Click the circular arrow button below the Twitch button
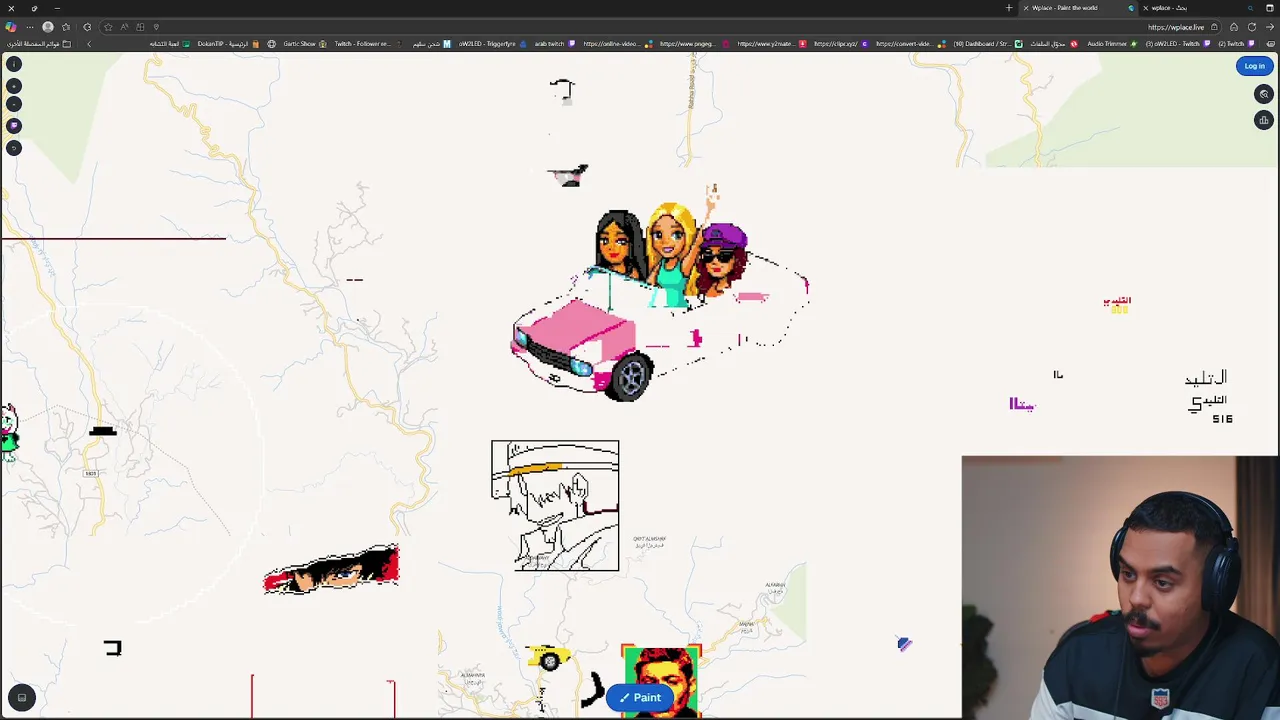Image resolution: width=1280 pixels, height=720 pixels. point(14,148)
